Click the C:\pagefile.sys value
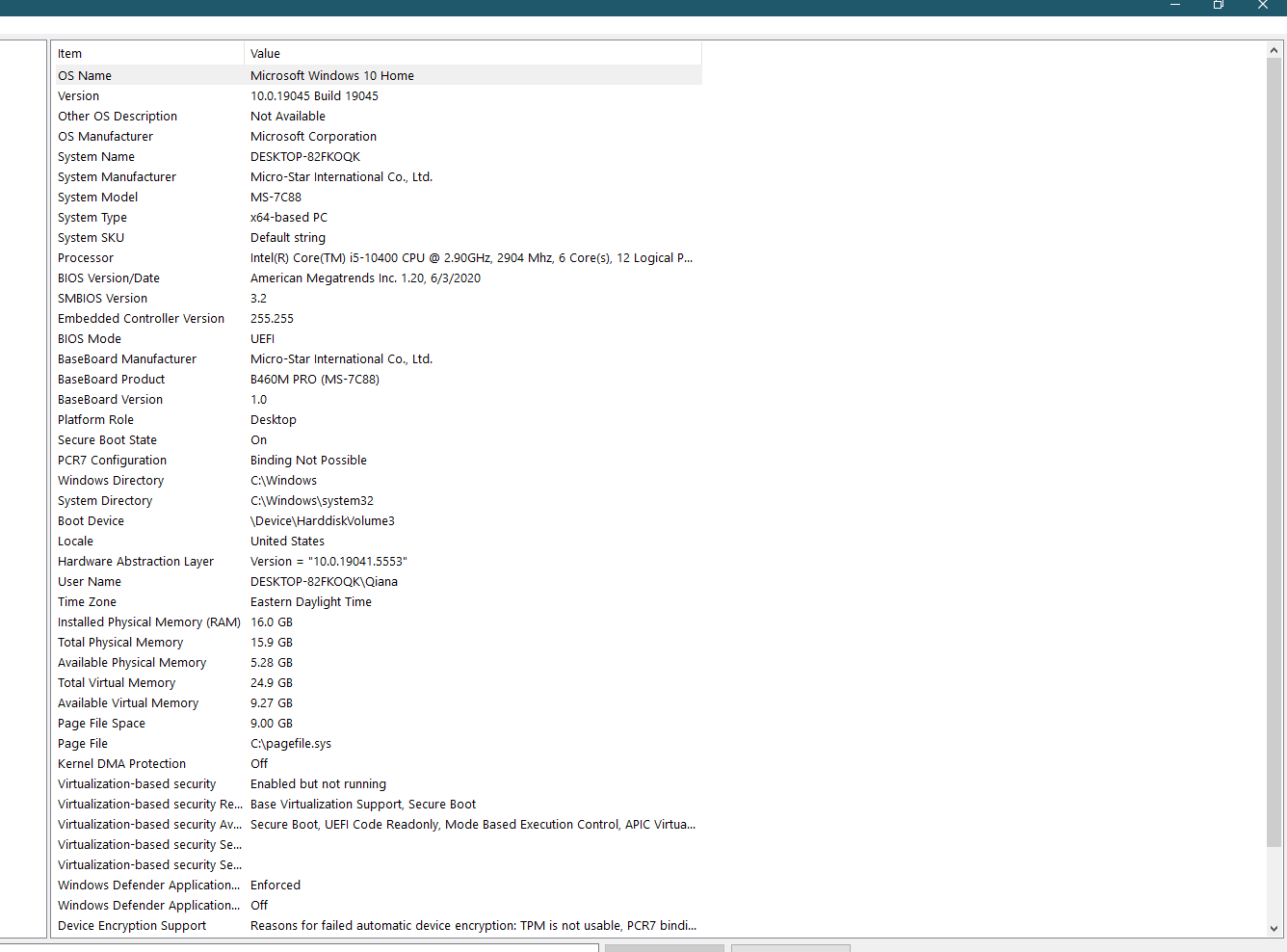 291,743
